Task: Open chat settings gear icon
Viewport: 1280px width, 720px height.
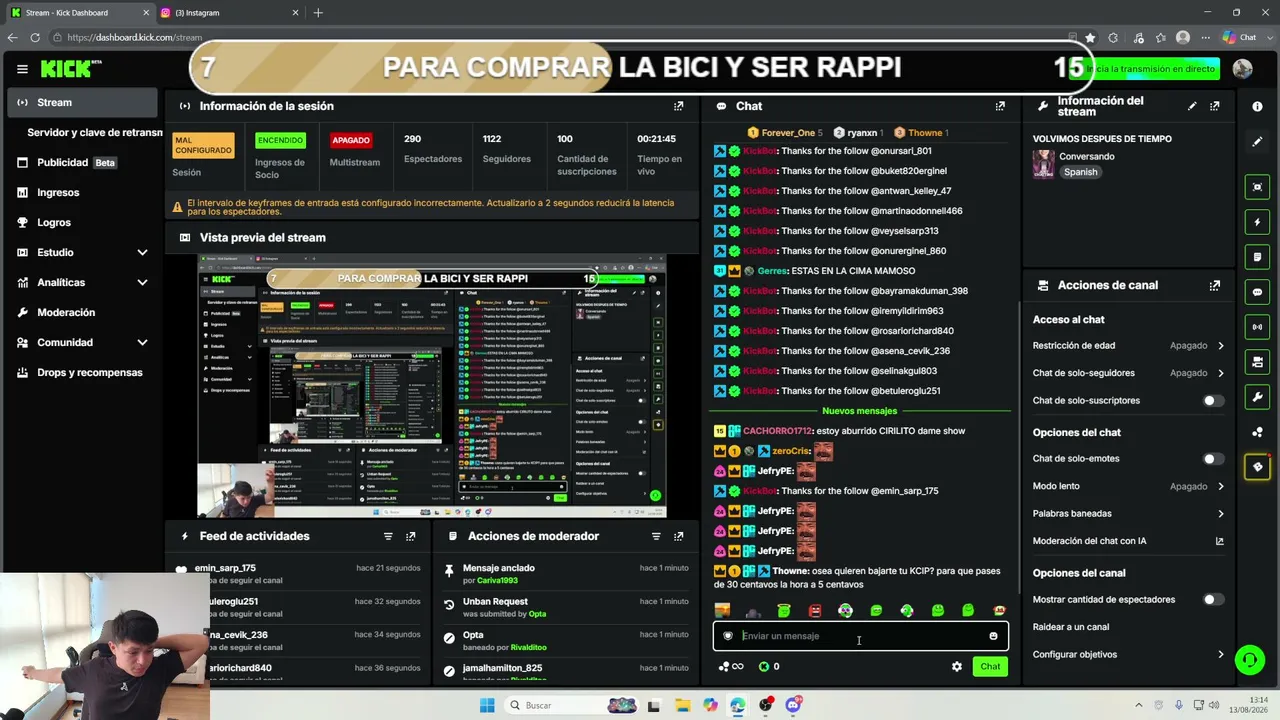Action: 957,666
